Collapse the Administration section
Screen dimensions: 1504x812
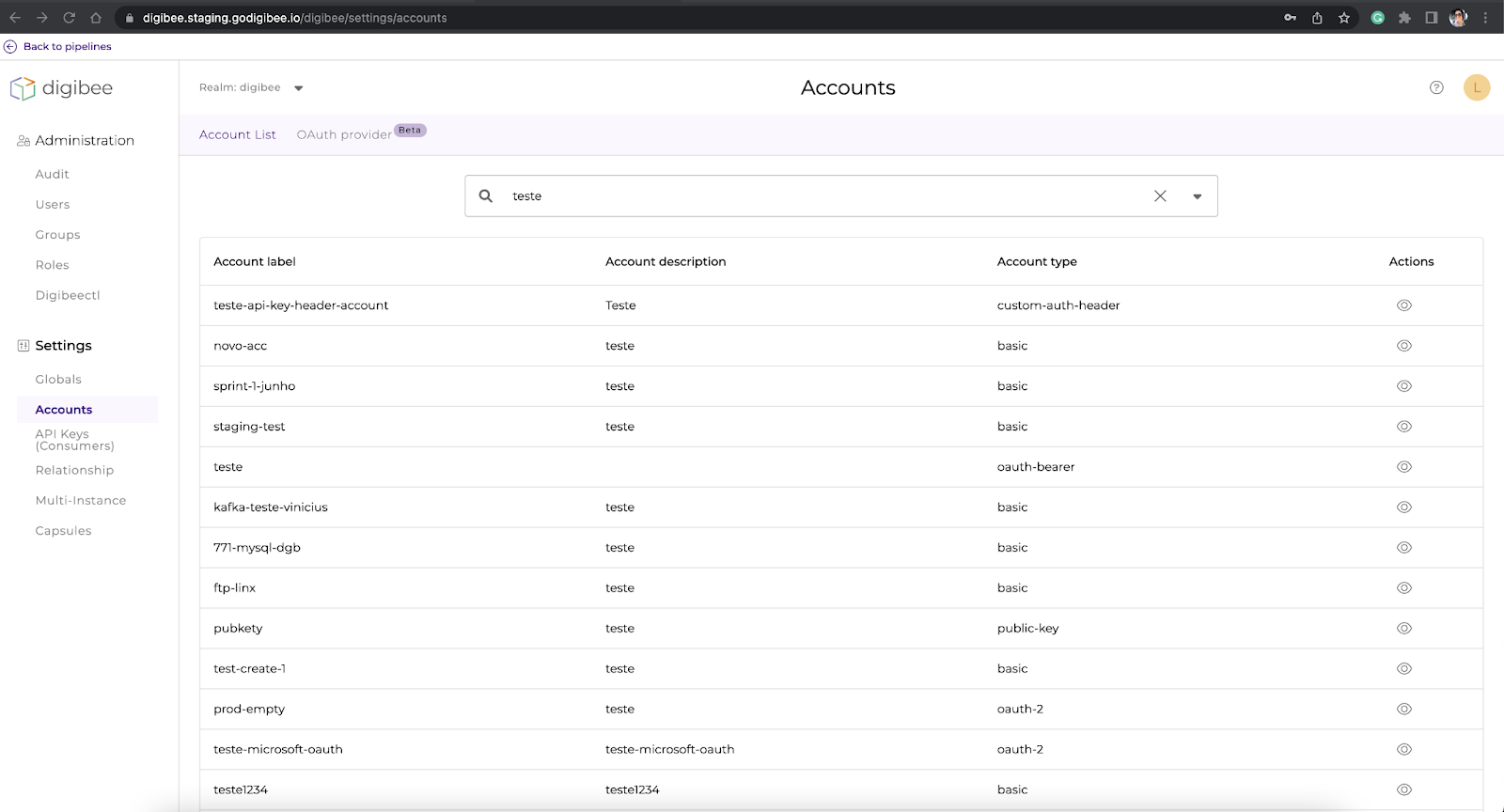(85, 140)
